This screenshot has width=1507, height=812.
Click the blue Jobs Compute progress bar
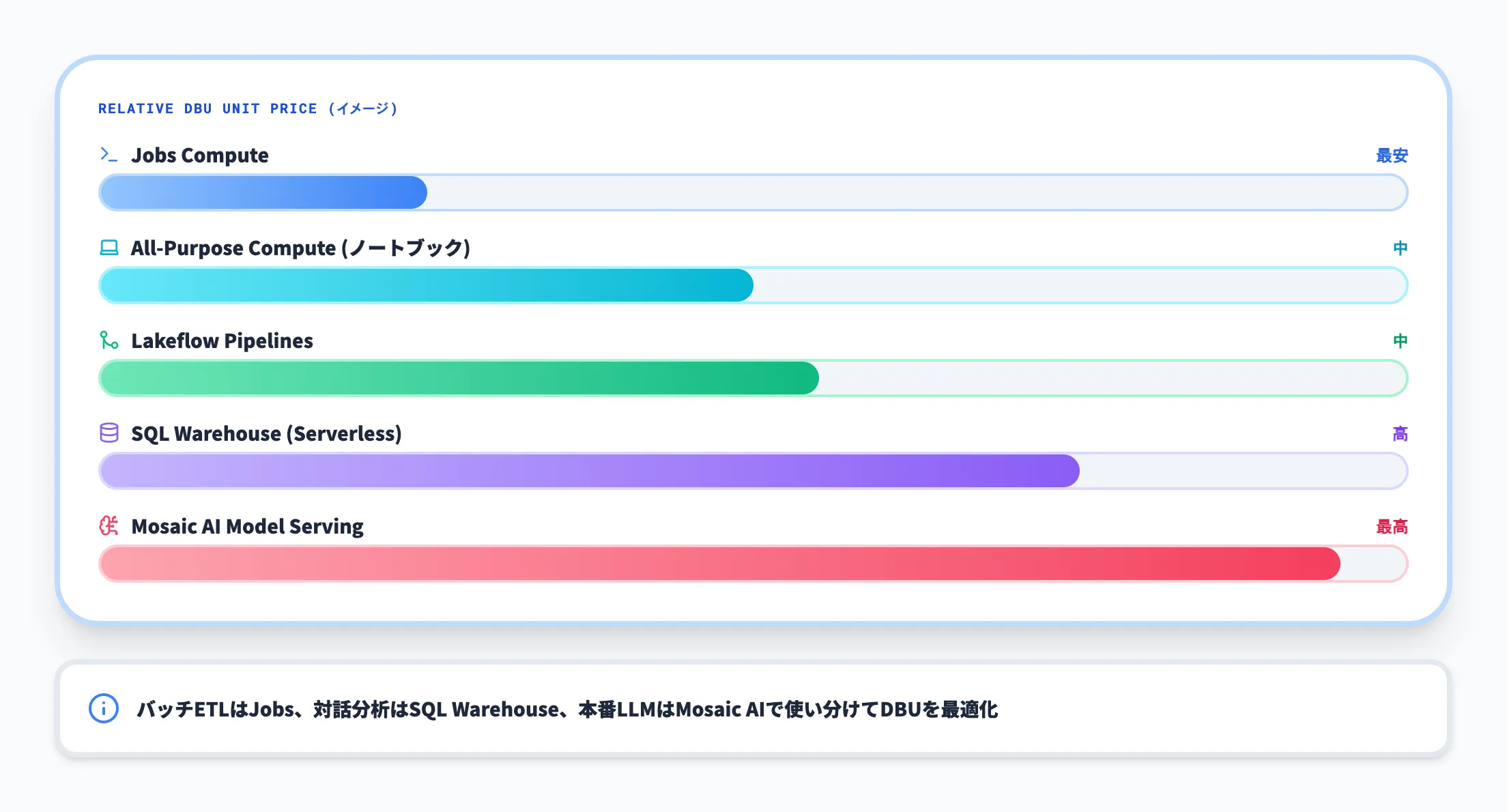[263, 192]
